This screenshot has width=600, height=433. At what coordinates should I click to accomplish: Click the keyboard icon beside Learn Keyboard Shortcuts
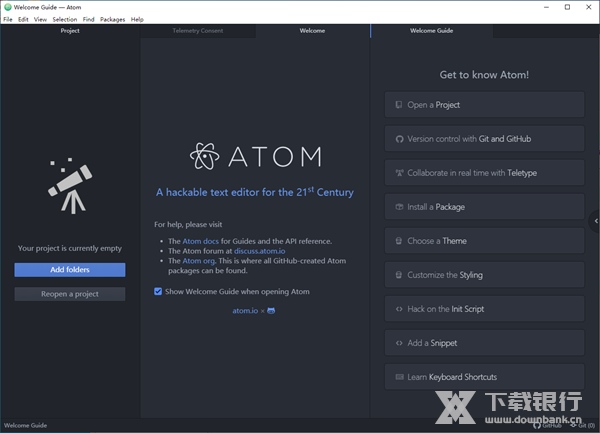(x=399, y=377)
